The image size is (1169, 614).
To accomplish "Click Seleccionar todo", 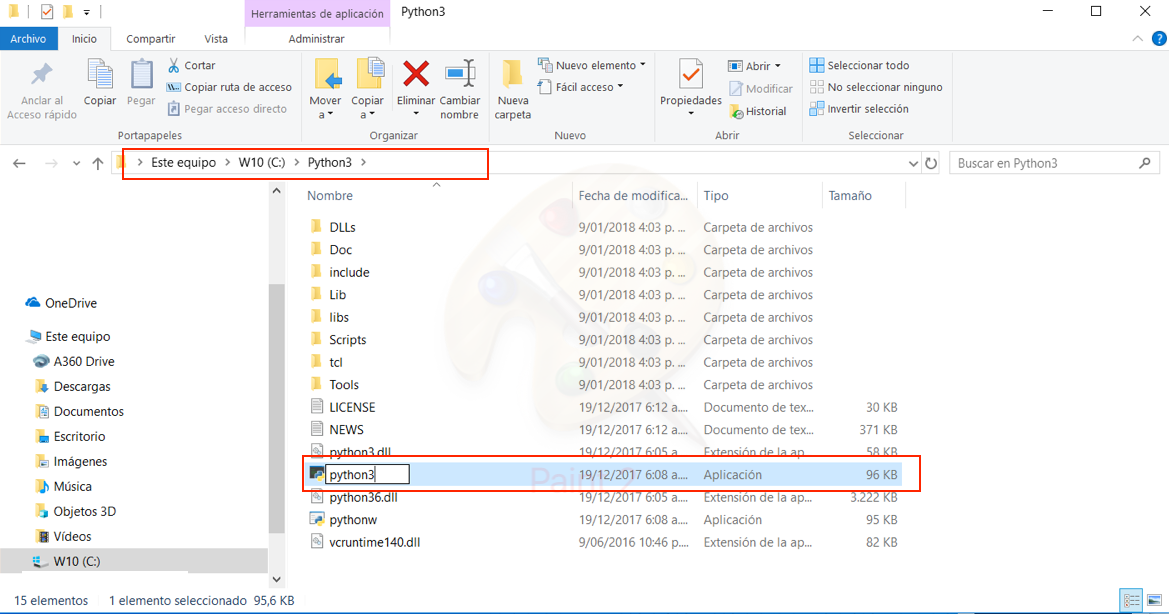I will [860, 66].
